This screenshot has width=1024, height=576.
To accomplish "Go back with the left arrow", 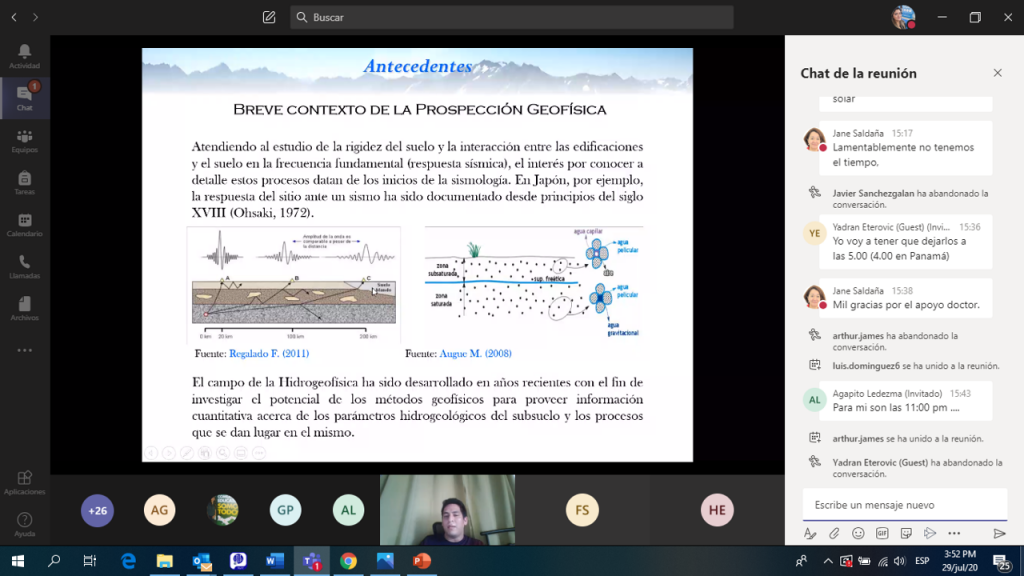I will [x=14, y=18].
